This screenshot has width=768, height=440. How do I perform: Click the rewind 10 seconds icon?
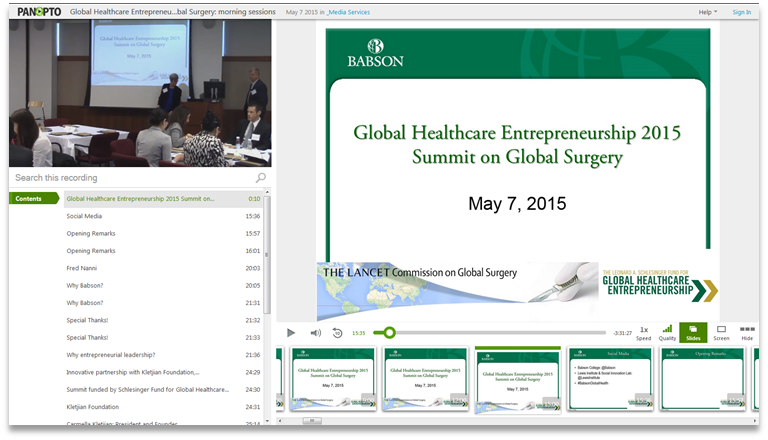(337, 333)
